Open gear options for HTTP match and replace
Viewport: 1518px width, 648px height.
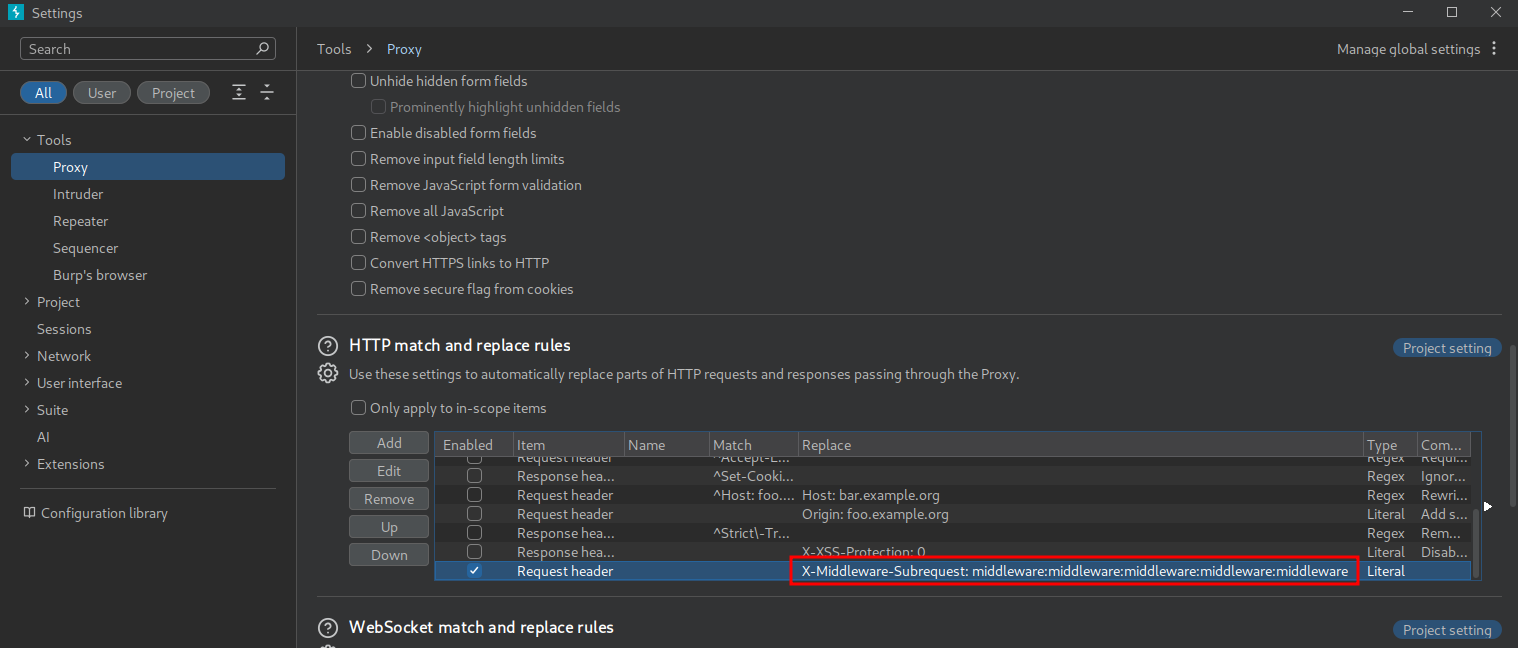point(327,374)
